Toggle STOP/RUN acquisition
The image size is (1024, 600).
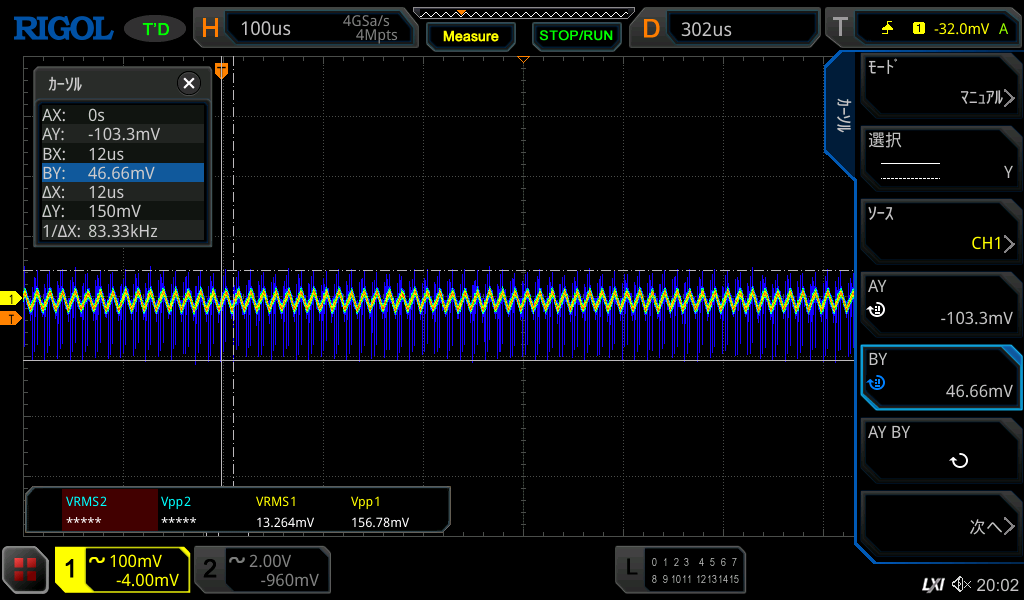click(575, 36)
